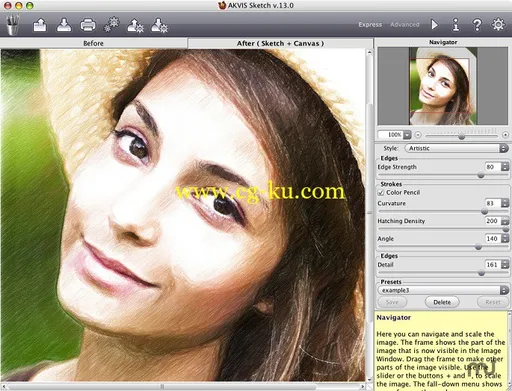Viewport: 512px width, 391px height.
Task: Open batch processing gears icon
Action: [x=112, y=25]
